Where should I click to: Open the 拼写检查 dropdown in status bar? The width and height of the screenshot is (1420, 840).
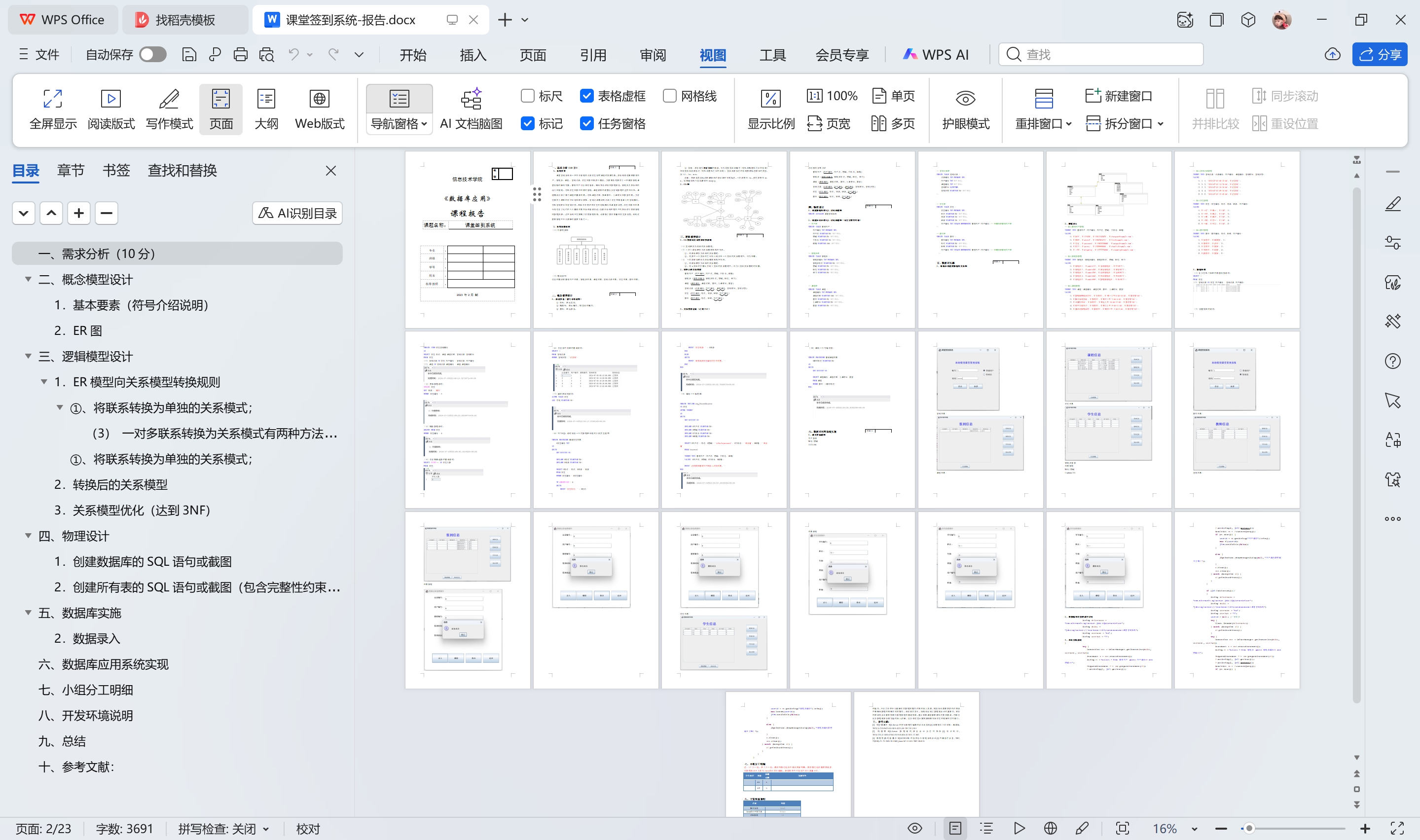pos(266,829)
